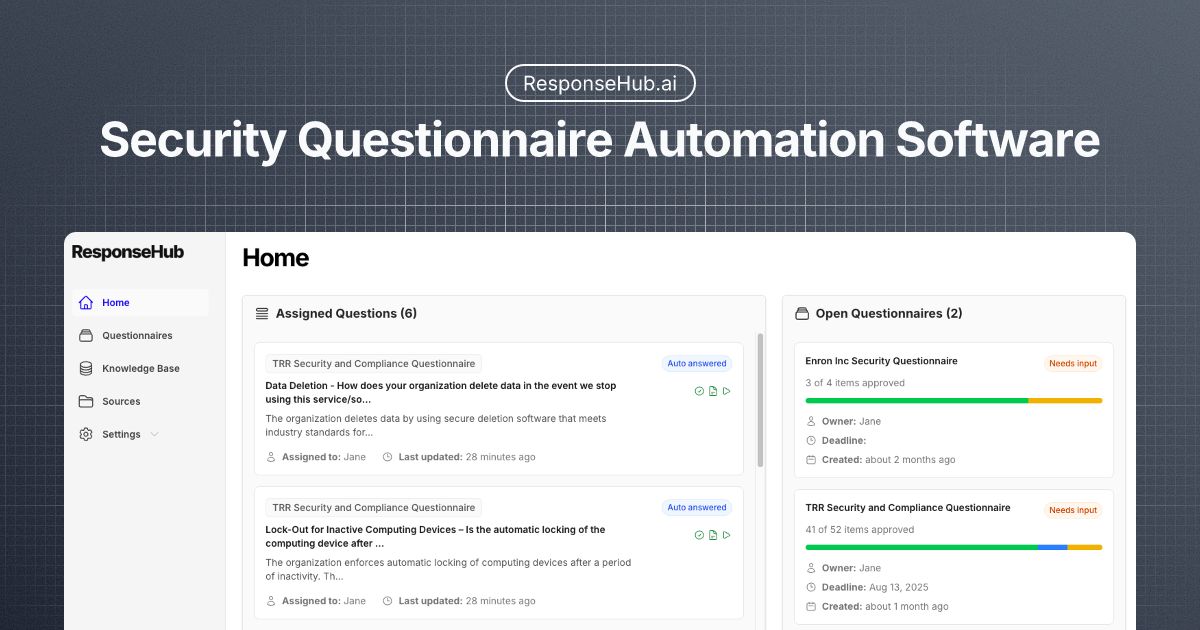Click the Settings gear icon
1200x630 pixels.
click(86, 435)
